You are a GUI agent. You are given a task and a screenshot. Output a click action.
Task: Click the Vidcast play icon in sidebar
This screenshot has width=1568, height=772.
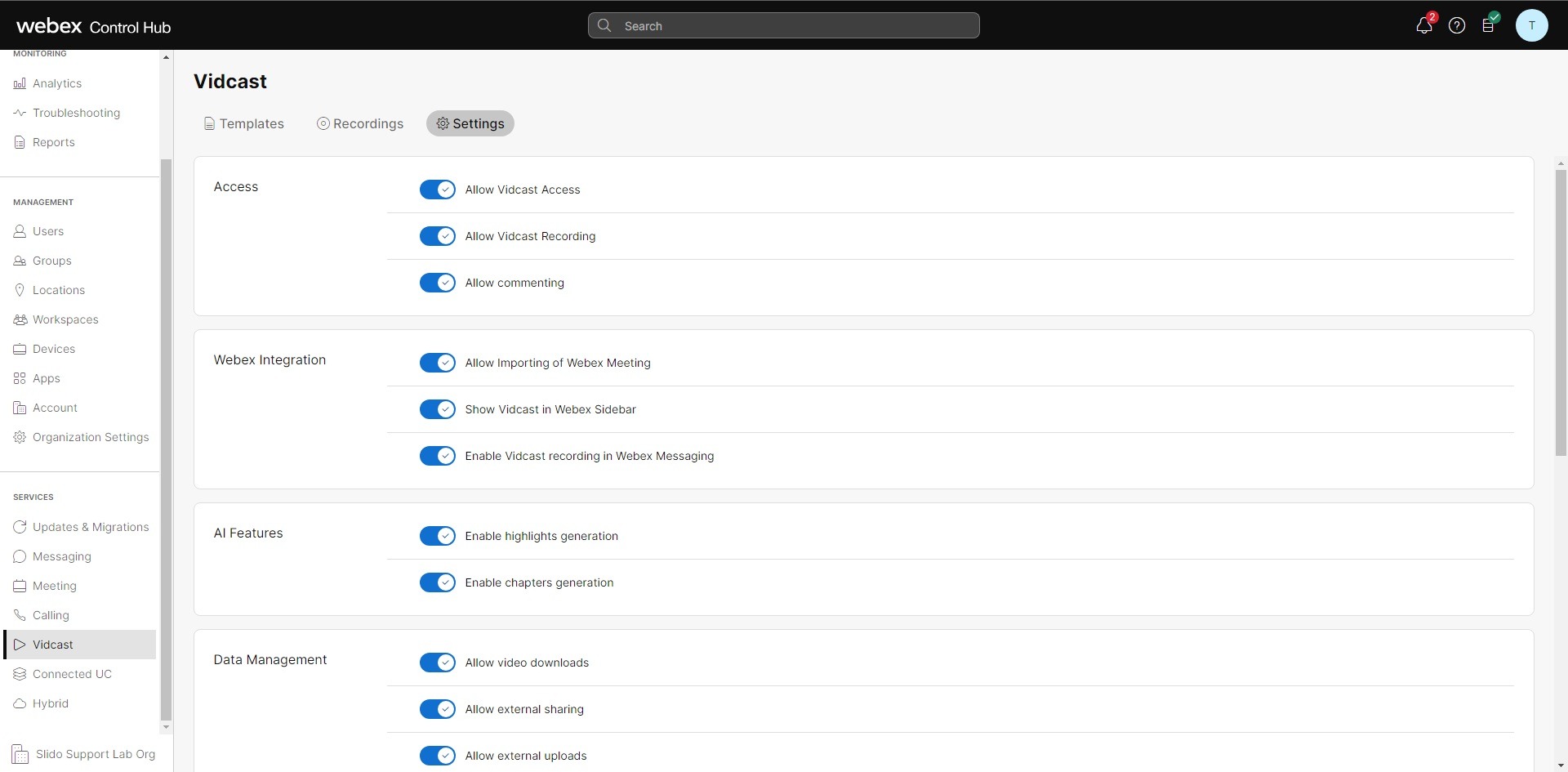pyautogui.click(x=20, y=645)
